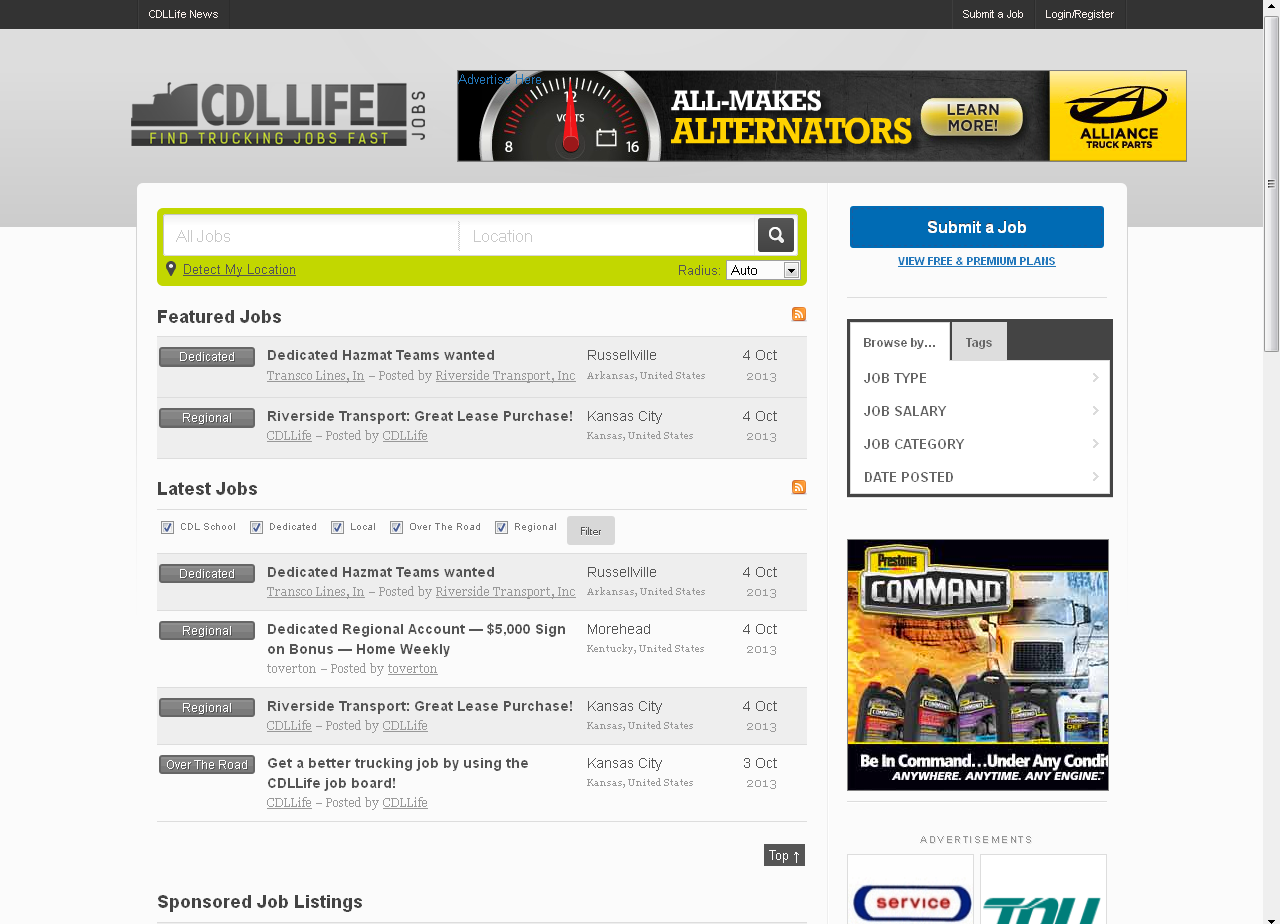Open the Featured Jobs RSS feed icon
This screenshot has height=924, width=1280.
(799, 314)
